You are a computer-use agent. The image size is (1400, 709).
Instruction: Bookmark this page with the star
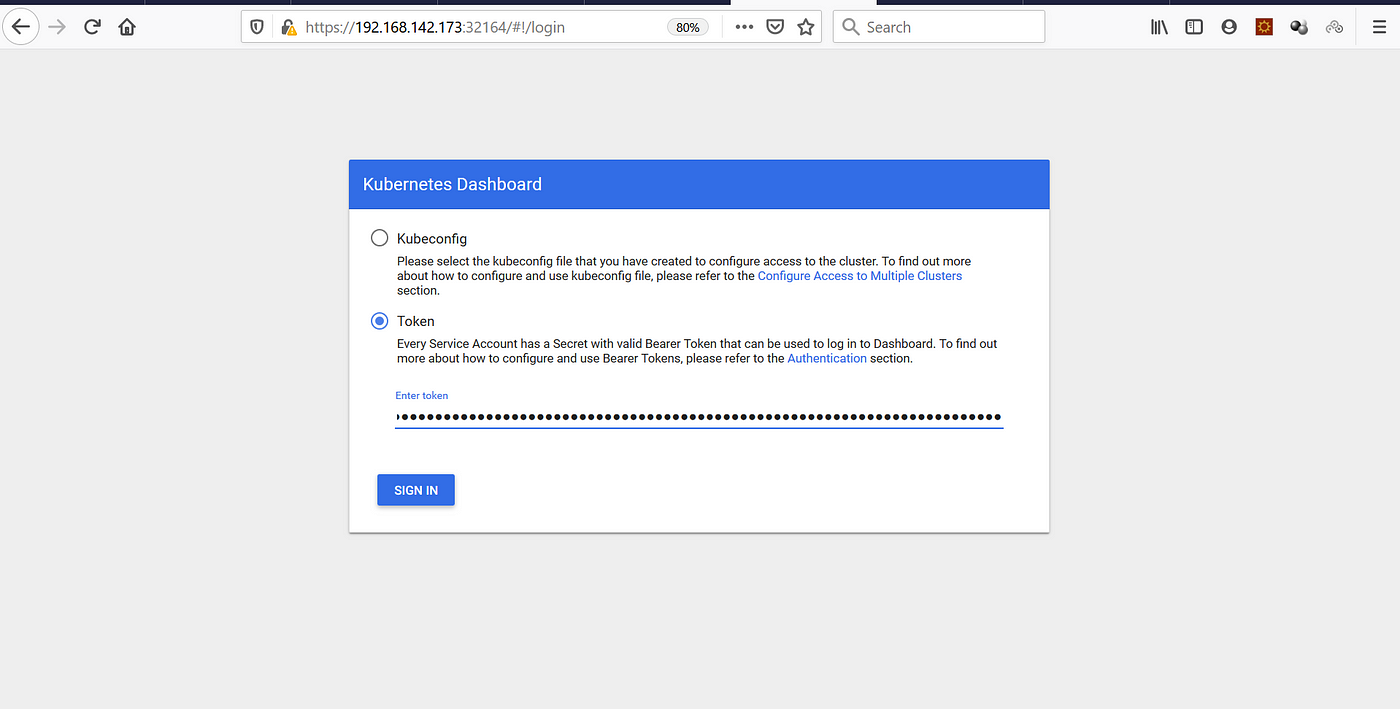point(805,27)
